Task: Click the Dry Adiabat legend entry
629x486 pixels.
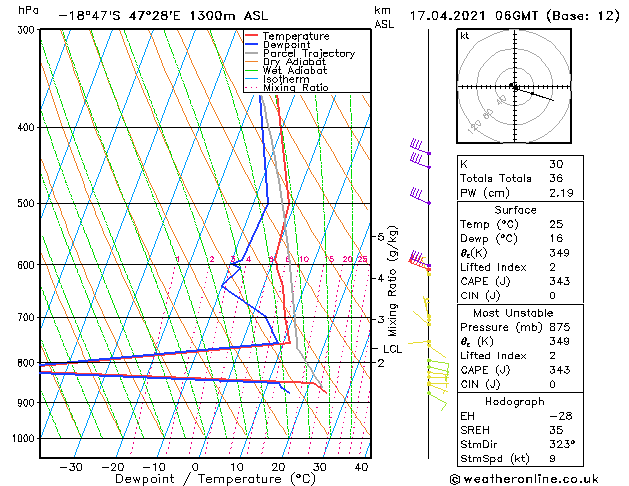Action: click(x=286, y=62)
